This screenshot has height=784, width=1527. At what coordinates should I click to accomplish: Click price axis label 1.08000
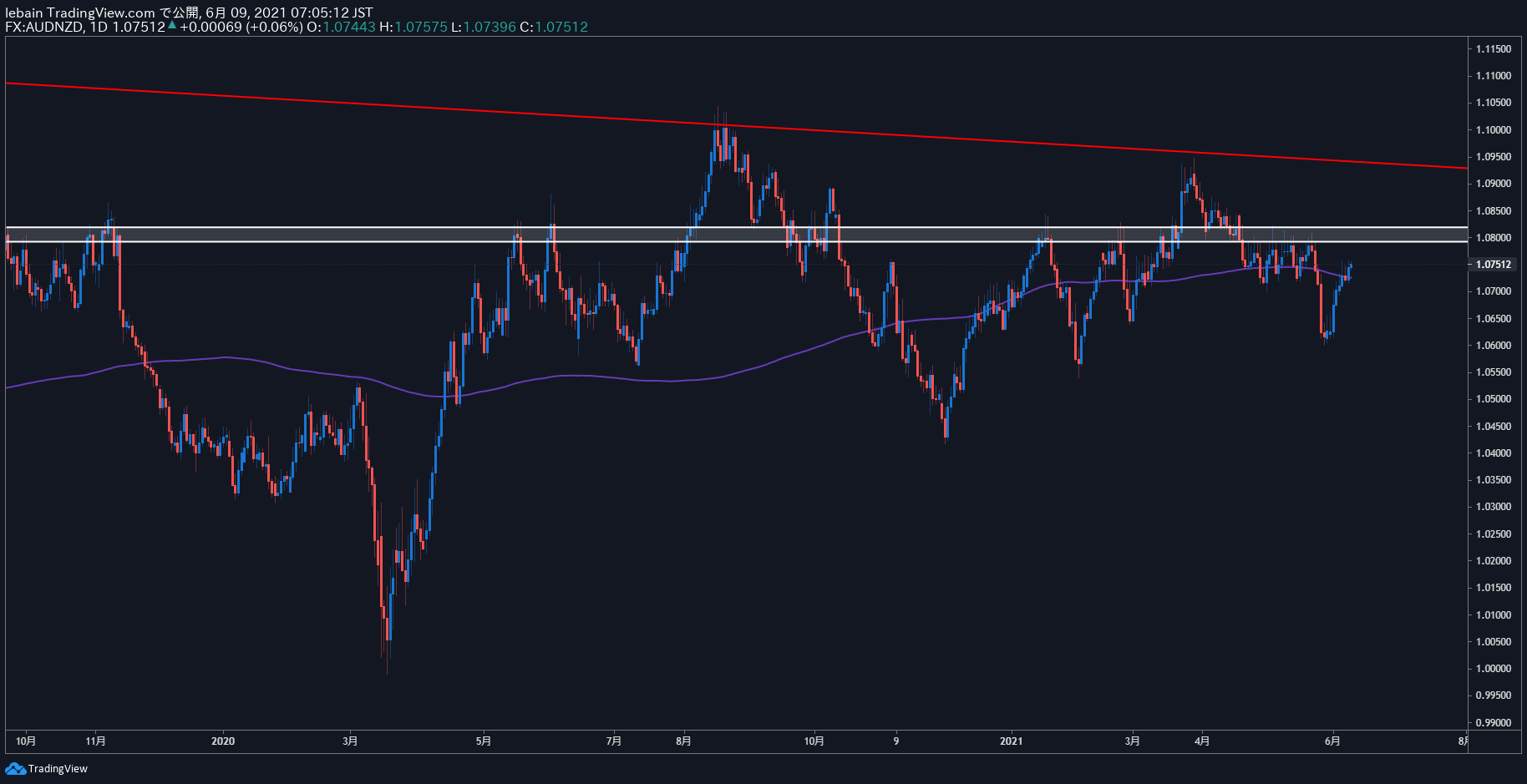coord(1493,238)
